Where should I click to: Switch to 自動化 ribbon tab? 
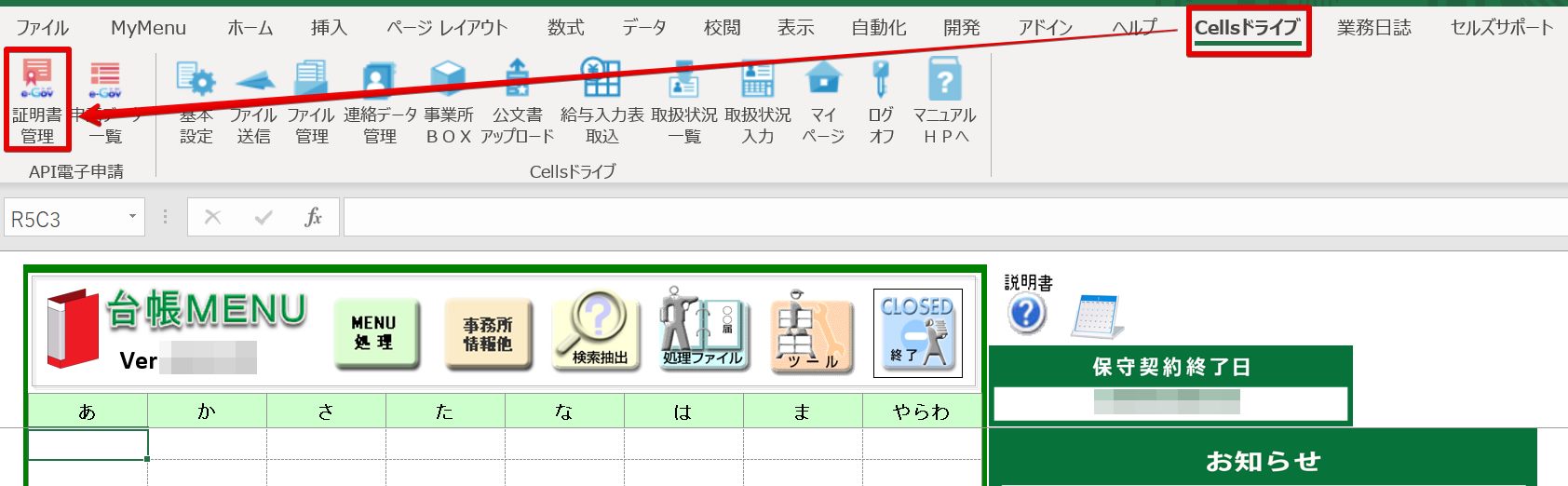point(878,28)
